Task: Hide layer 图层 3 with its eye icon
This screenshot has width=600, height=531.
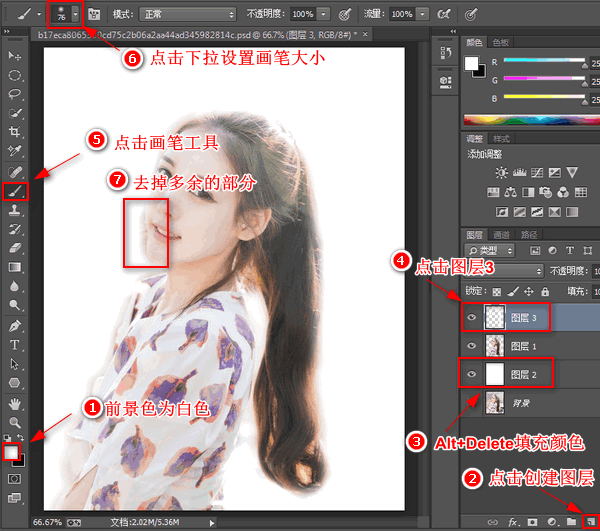Action: tap(473, 318)
